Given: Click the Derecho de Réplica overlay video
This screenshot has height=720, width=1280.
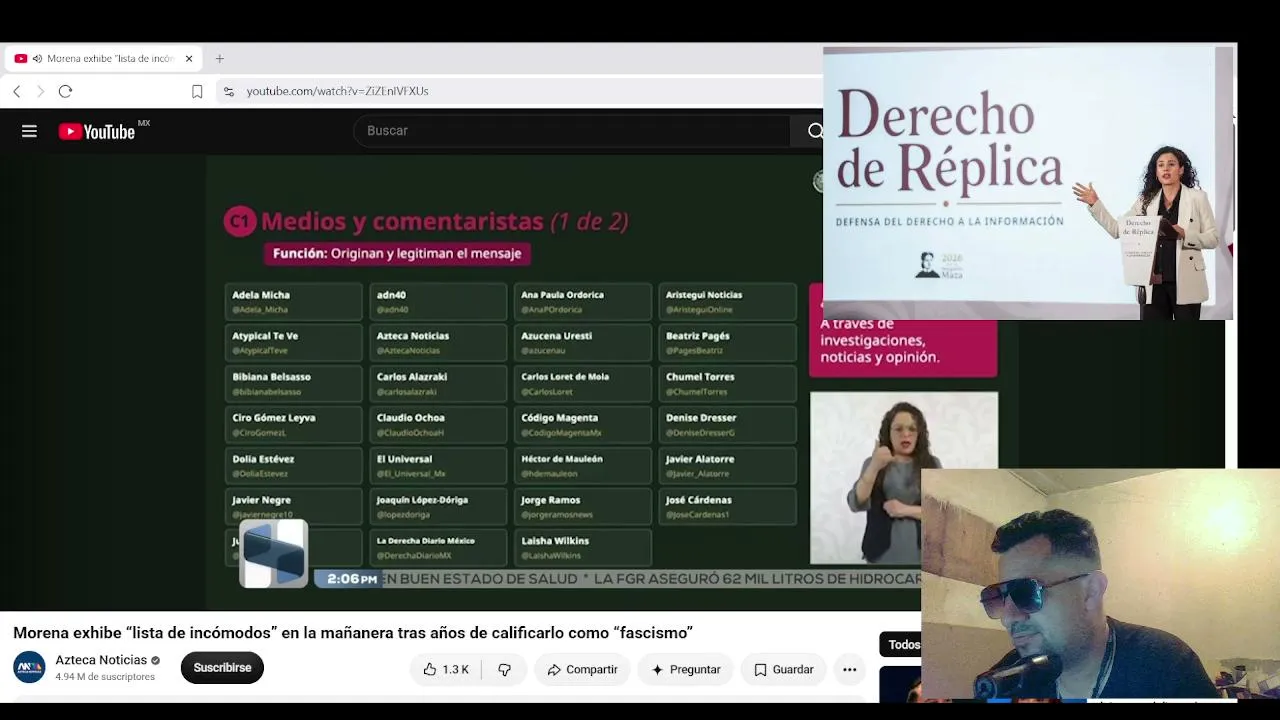Looking at the screenshot, I should click(x=1028, y=183).
